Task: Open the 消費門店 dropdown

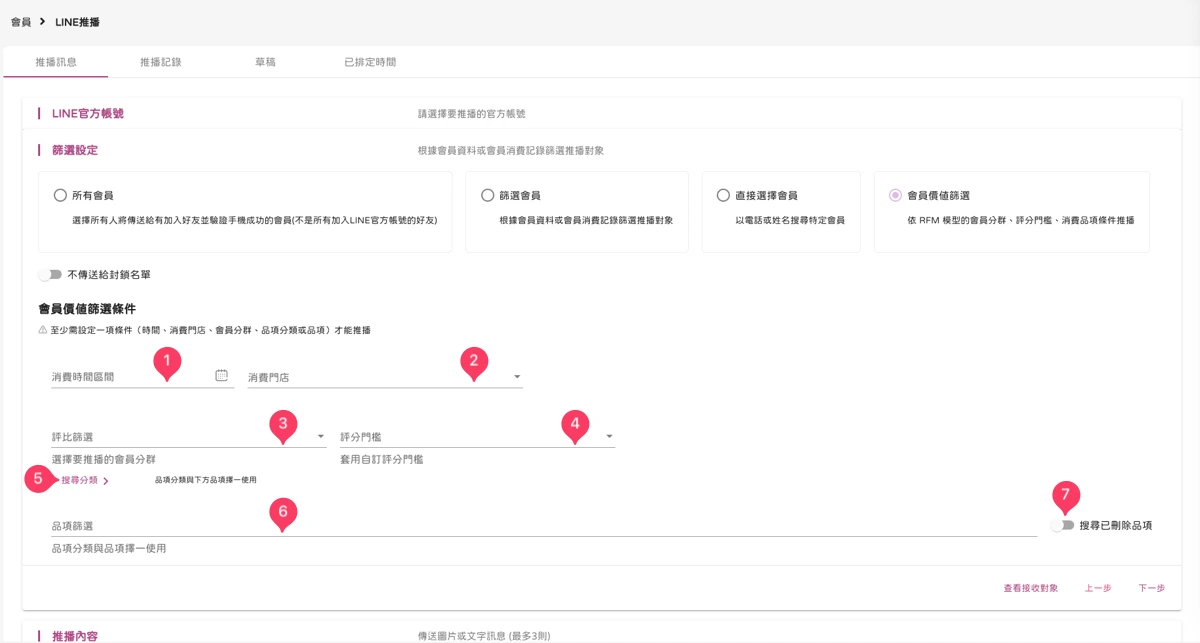Action: click(385, 377)
